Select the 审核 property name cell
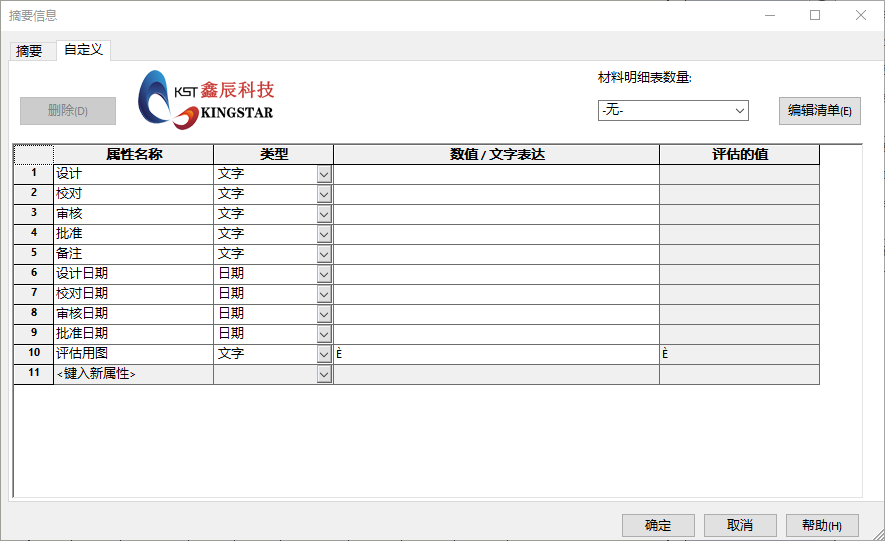The width and height of the screenshot is (885, 541). pos(133,214)
